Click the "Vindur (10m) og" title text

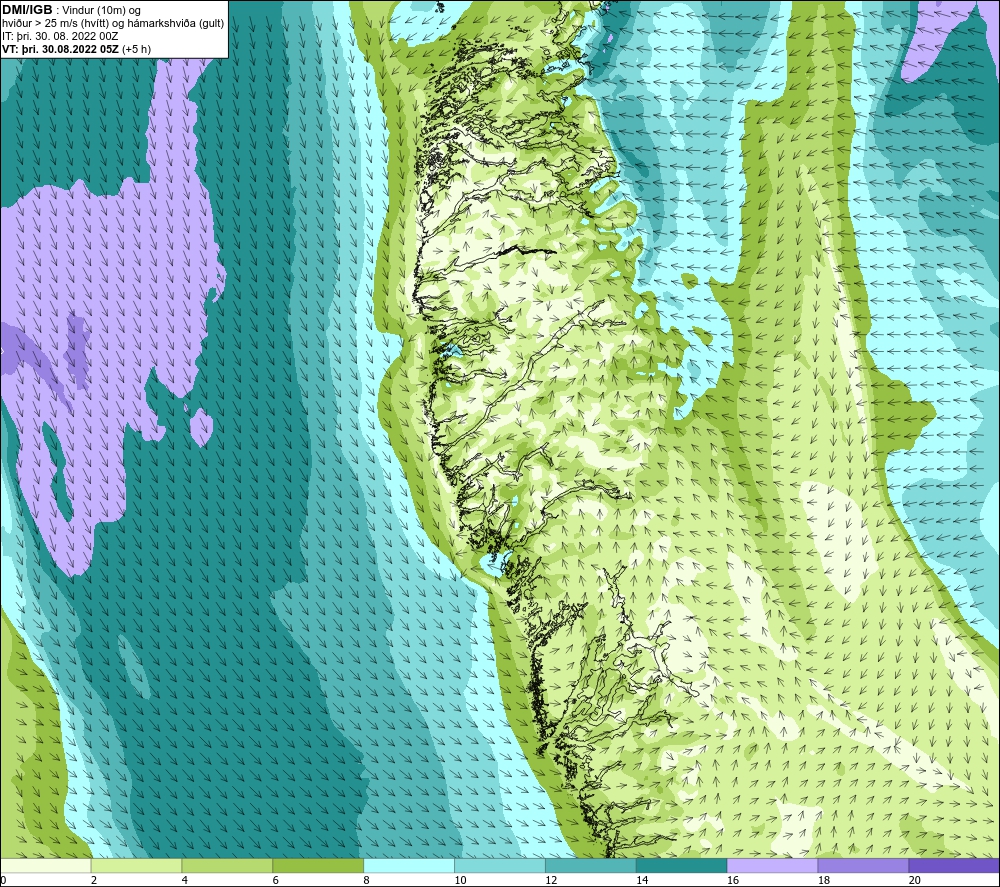point(102,11)
